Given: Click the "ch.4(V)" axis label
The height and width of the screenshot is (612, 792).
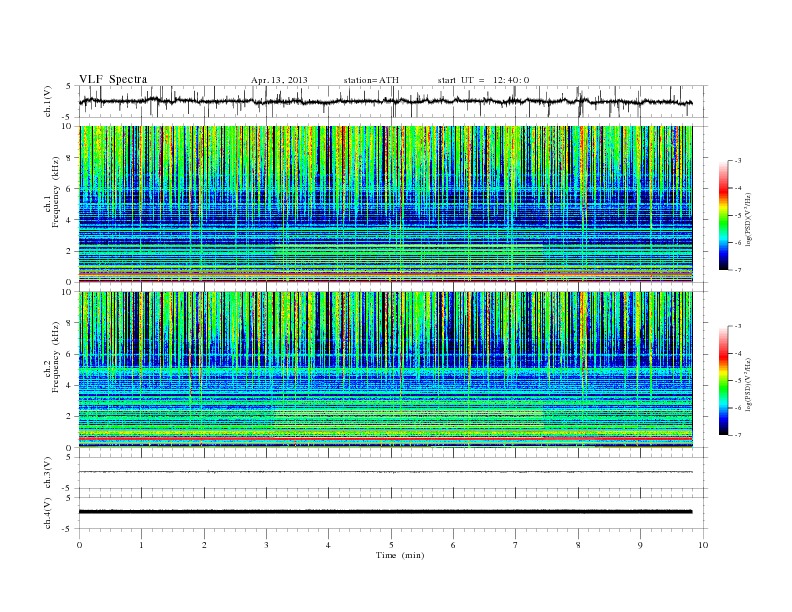Looking at the screenshot, I should tap(48, 513).
